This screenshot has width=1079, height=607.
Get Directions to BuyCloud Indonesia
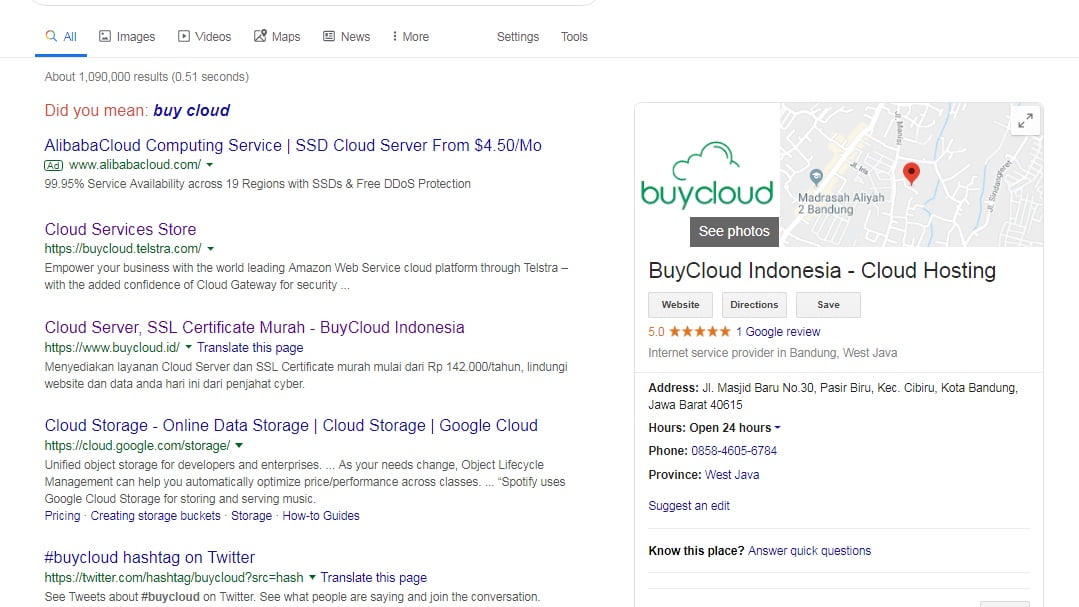tap(754, 305)
